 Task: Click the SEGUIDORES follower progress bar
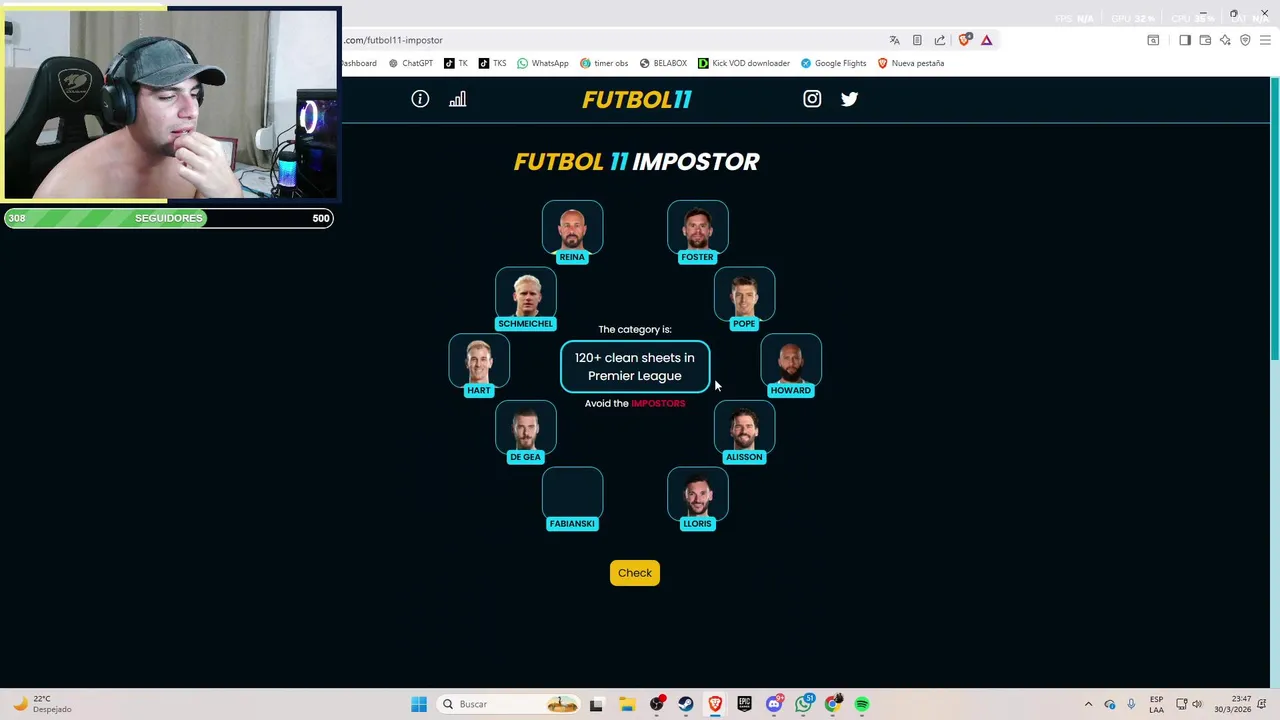[x=168, y=218]
